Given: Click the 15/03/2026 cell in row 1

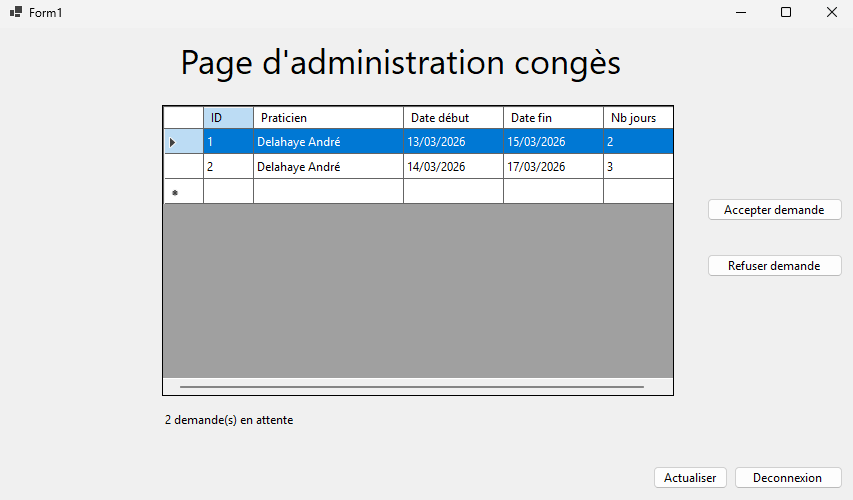Looking at the screenshot, I should [553, 142].
